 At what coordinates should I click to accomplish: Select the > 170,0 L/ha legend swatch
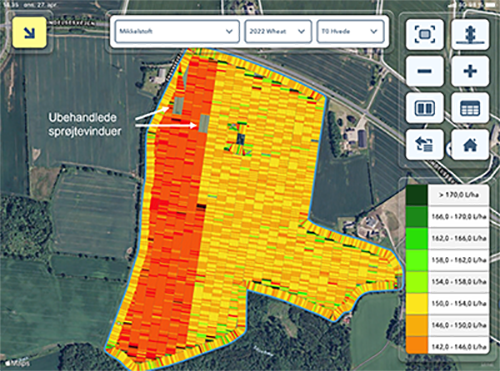point(417,195)
